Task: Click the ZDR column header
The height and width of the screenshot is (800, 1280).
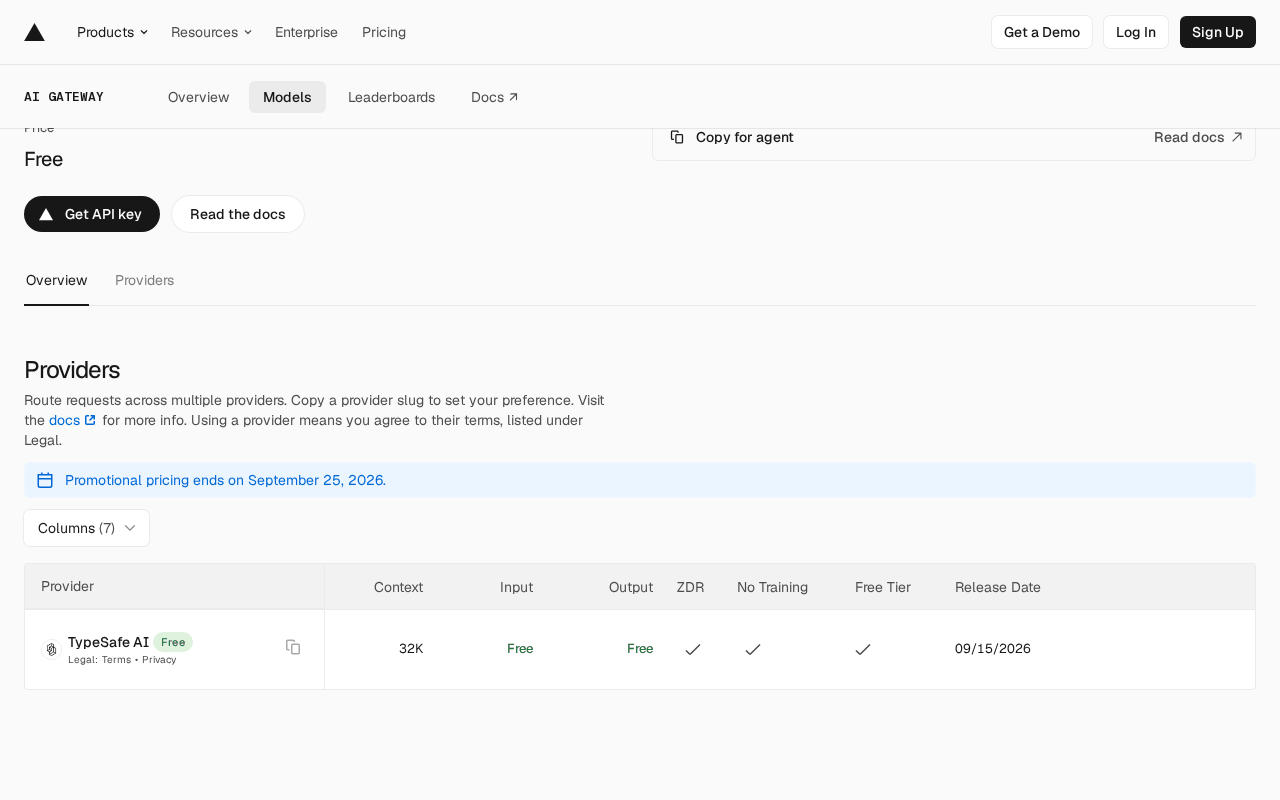Action: click(690, 587)
